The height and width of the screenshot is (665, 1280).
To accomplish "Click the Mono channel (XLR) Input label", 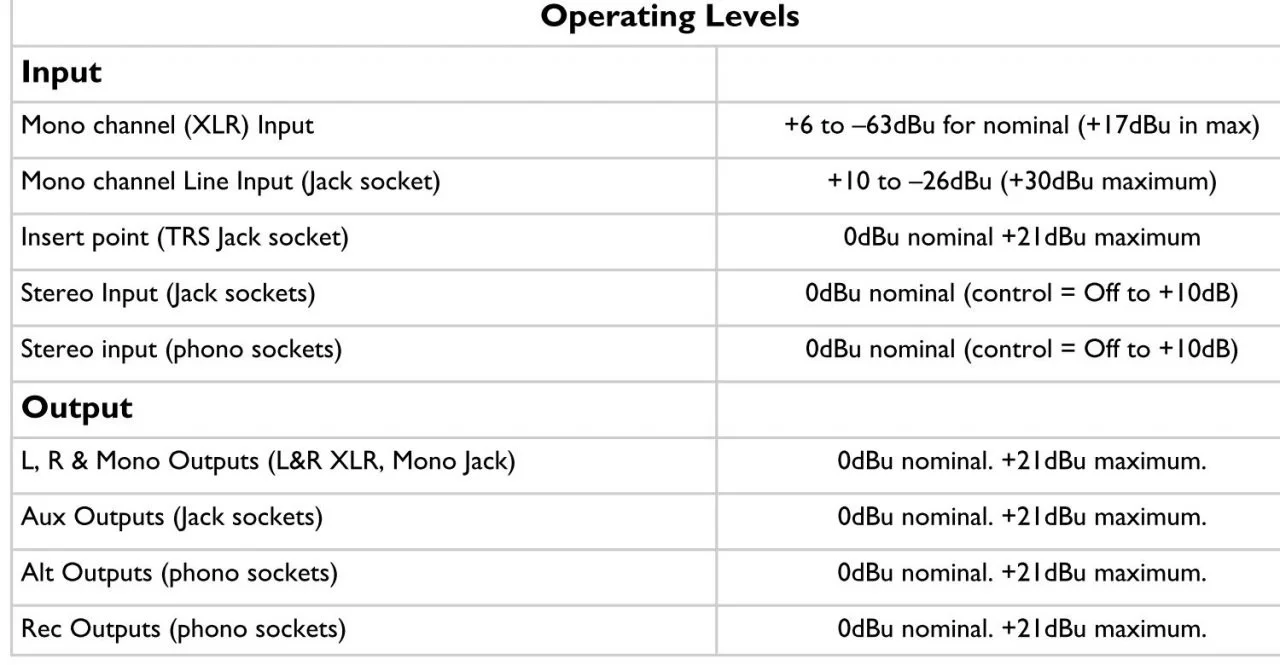I will point(167,126).
